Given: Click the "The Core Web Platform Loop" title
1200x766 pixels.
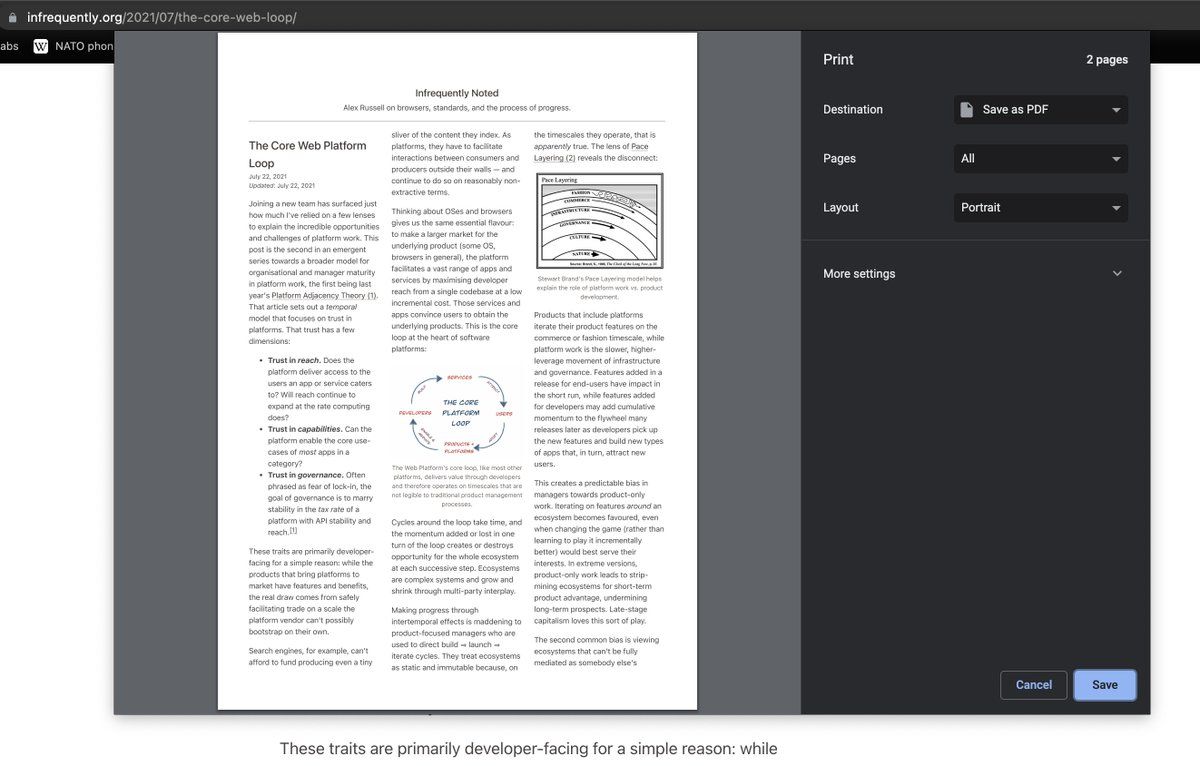Looking at the screenshot, I should tap(308, 154).
